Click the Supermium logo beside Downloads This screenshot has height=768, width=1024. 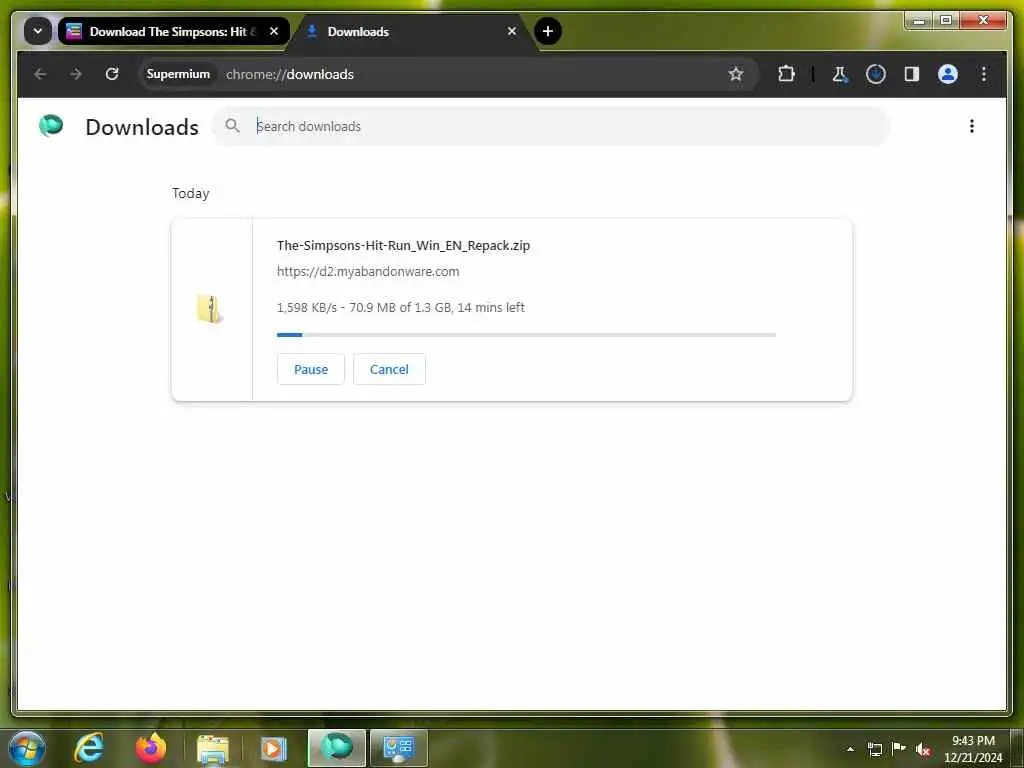coord(51,125)
